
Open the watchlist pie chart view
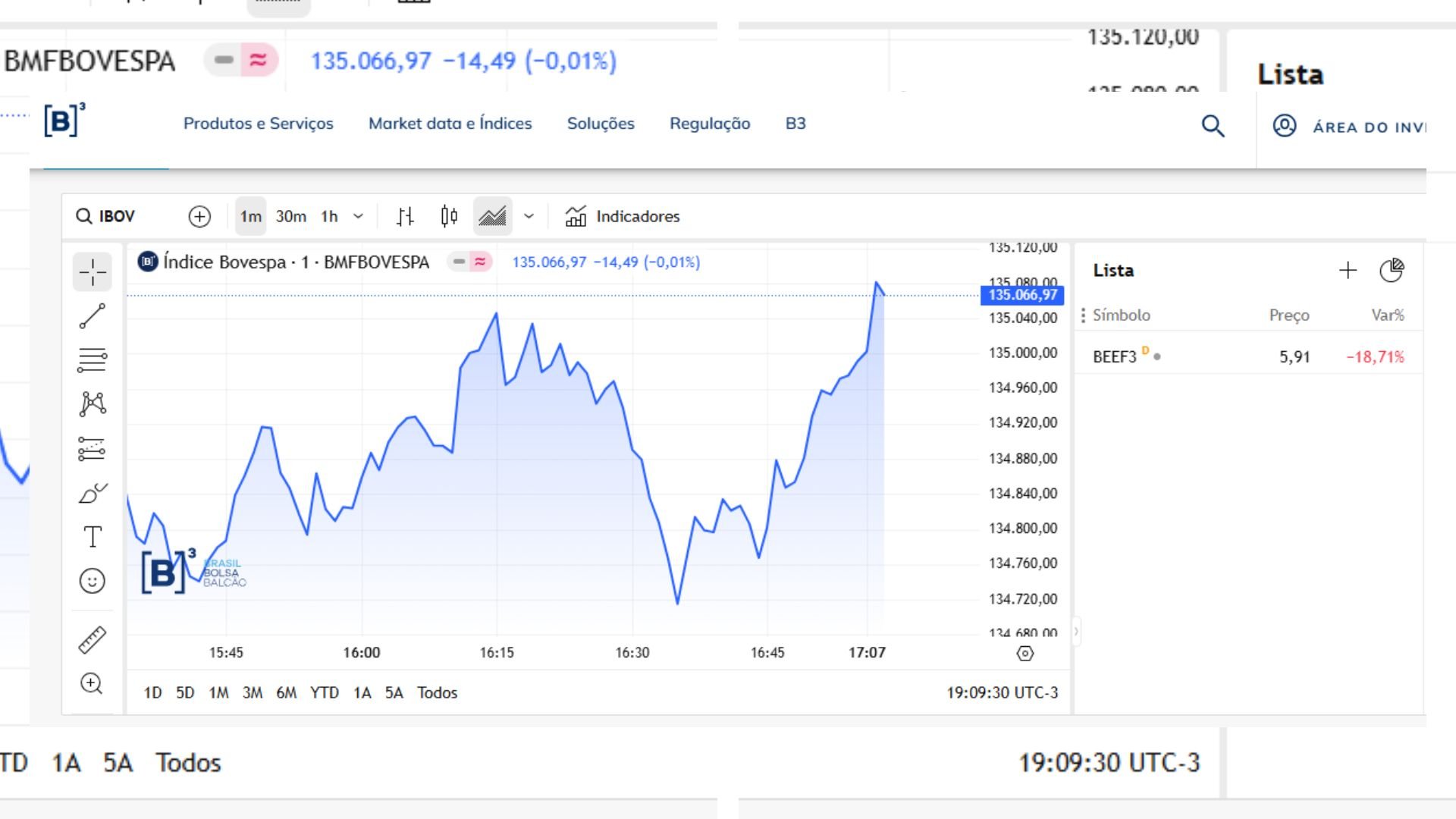point(1392,271)
